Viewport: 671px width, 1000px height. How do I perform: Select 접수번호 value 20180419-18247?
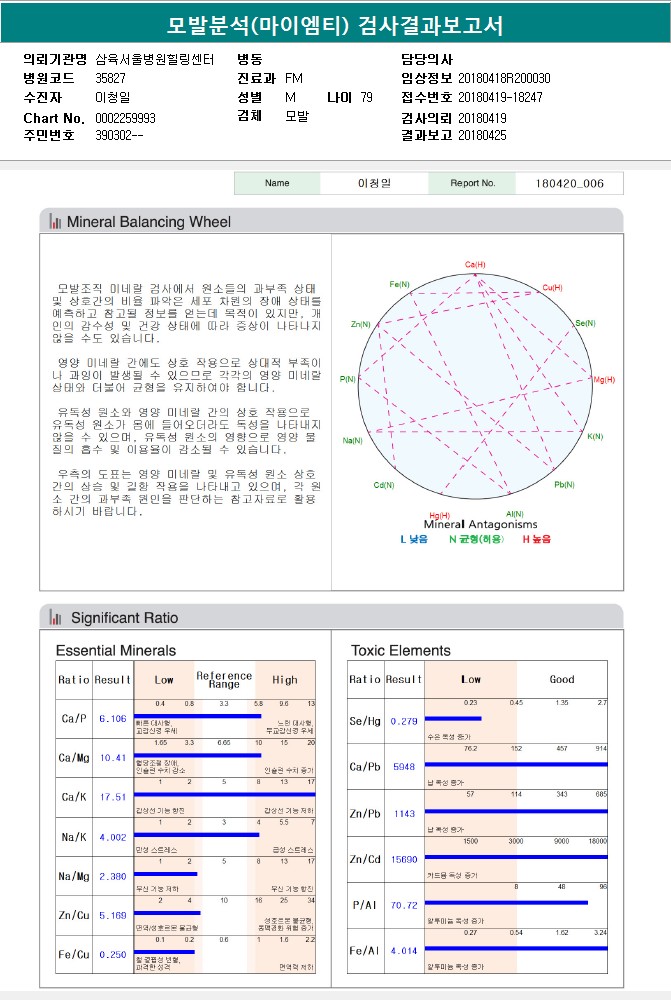[500, 98]
